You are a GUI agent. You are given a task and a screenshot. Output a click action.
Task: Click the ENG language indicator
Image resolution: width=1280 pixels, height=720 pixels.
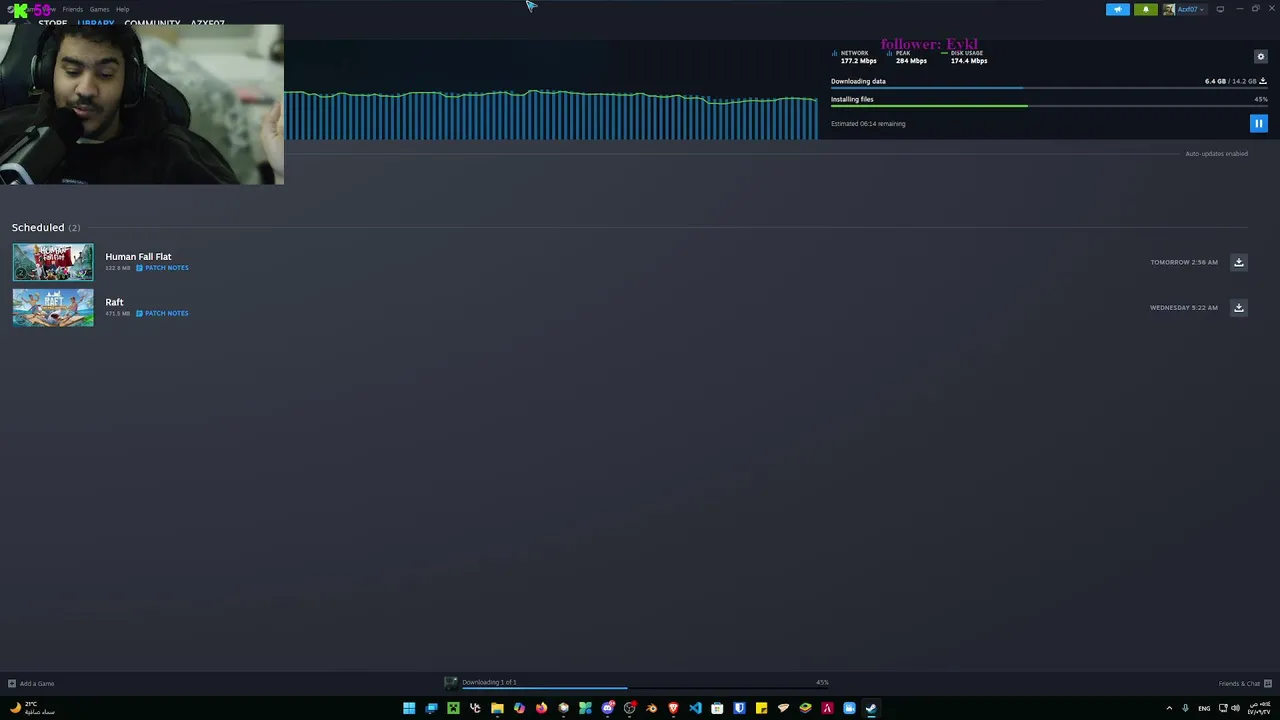click(x=1204, y=708)
